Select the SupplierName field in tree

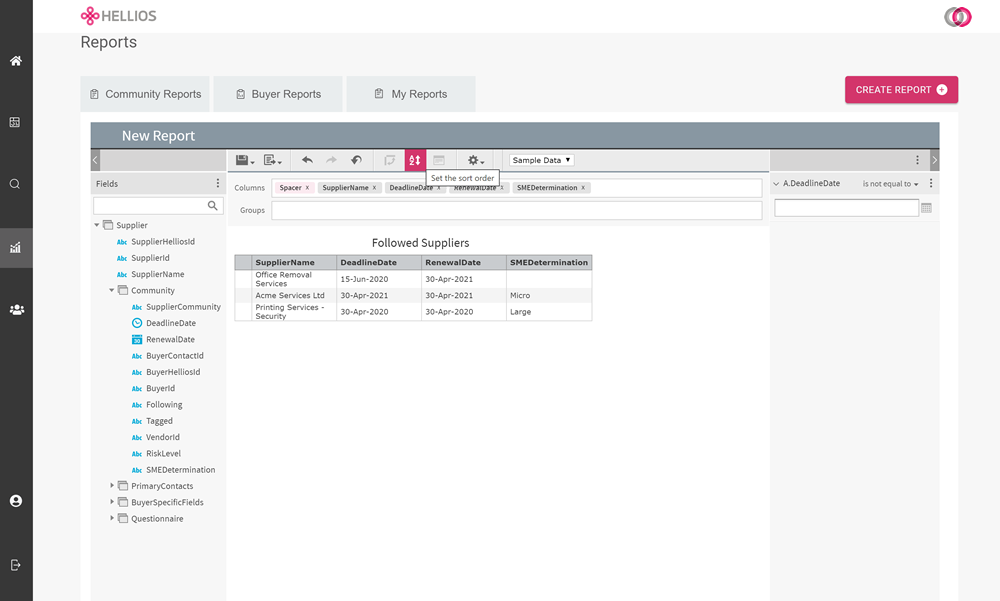(x=158, y=274)
